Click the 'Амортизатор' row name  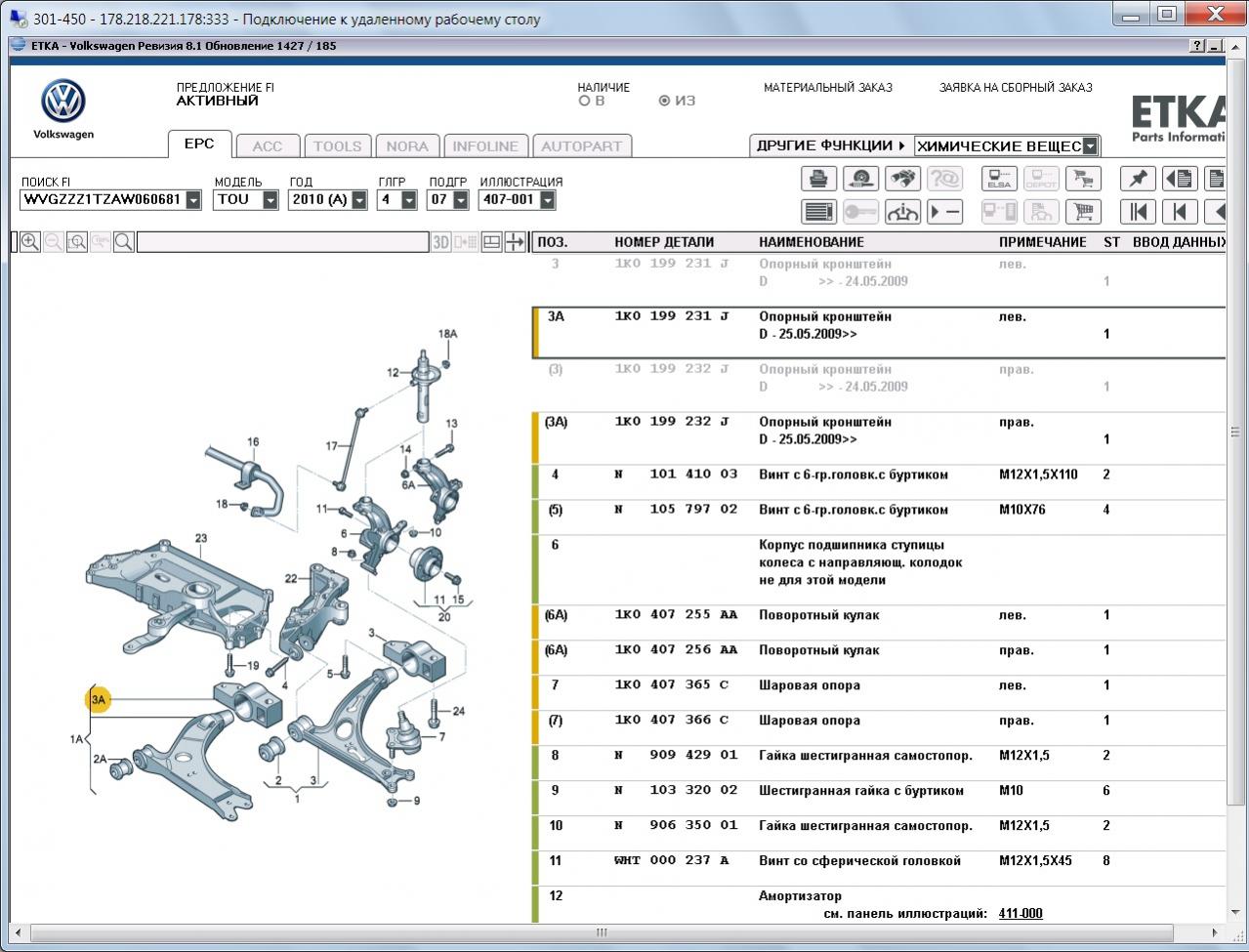point(800,896)
